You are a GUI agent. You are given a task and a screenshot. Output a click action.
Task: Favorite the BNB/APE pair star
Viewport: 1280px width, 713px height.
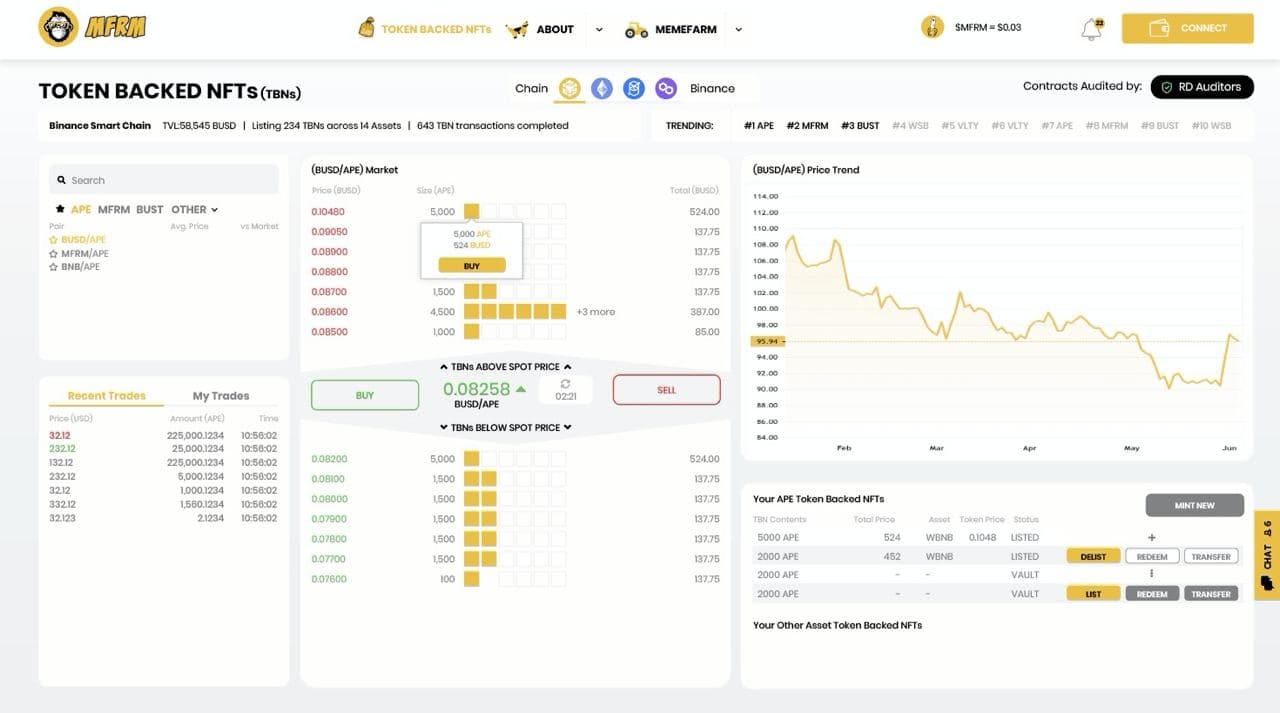54,267
